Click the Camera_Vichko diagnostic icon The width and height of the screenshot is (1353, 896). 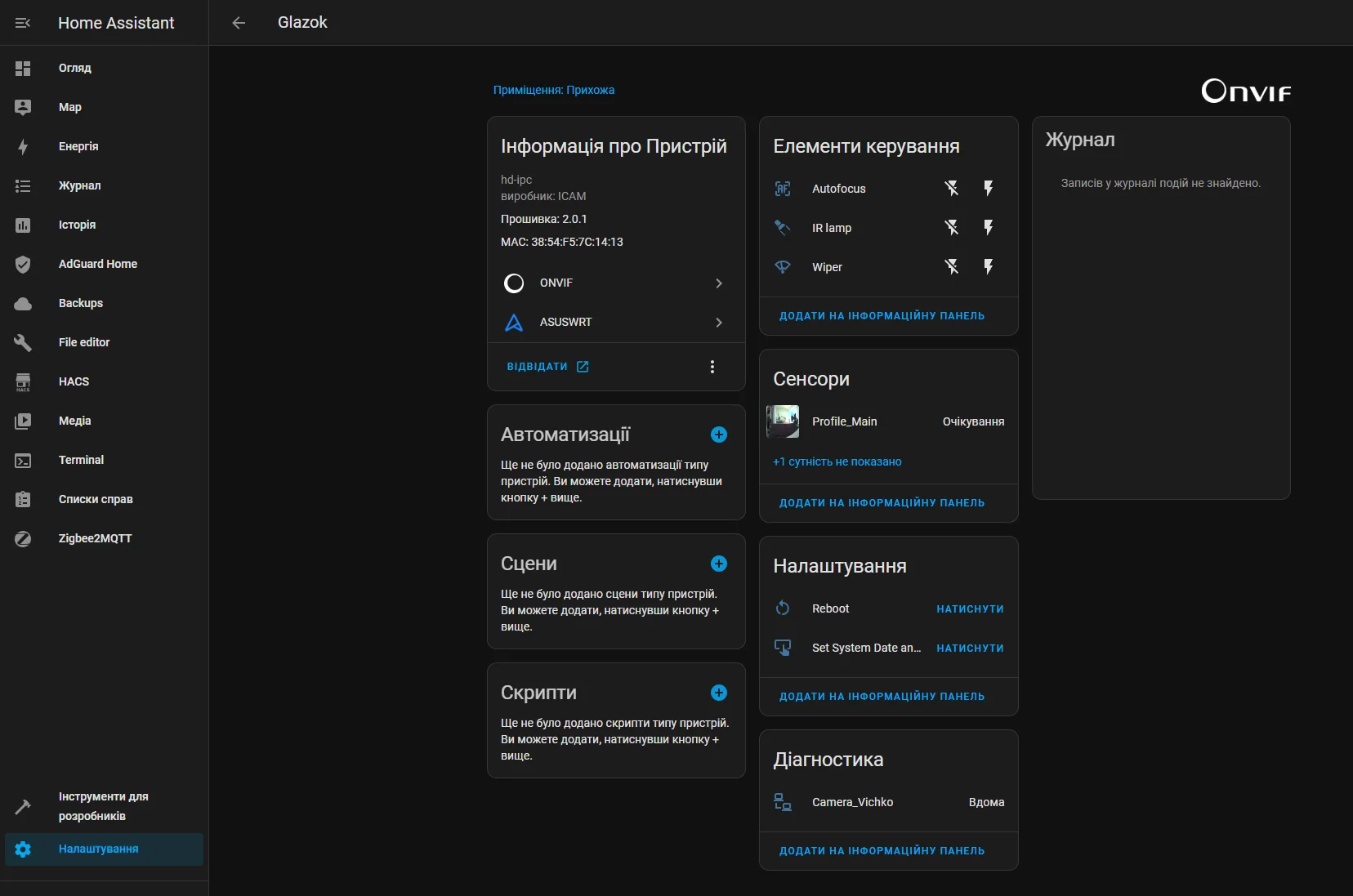(783, 802)
